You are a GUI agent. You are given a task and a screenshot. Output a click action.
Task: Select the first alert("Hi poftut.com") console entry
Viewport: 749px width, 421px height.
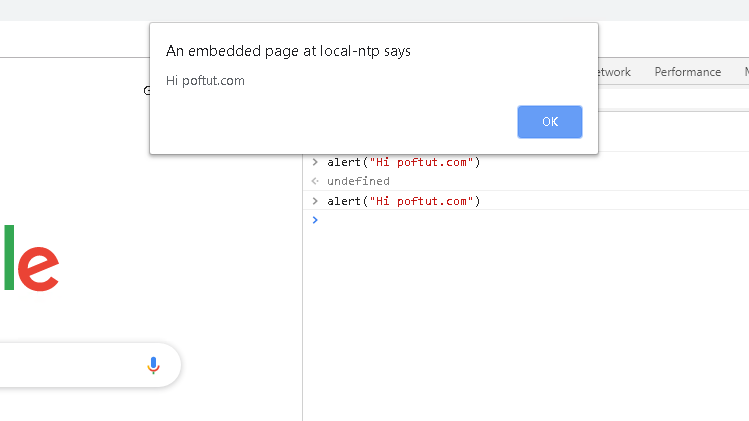coord(403,162)
